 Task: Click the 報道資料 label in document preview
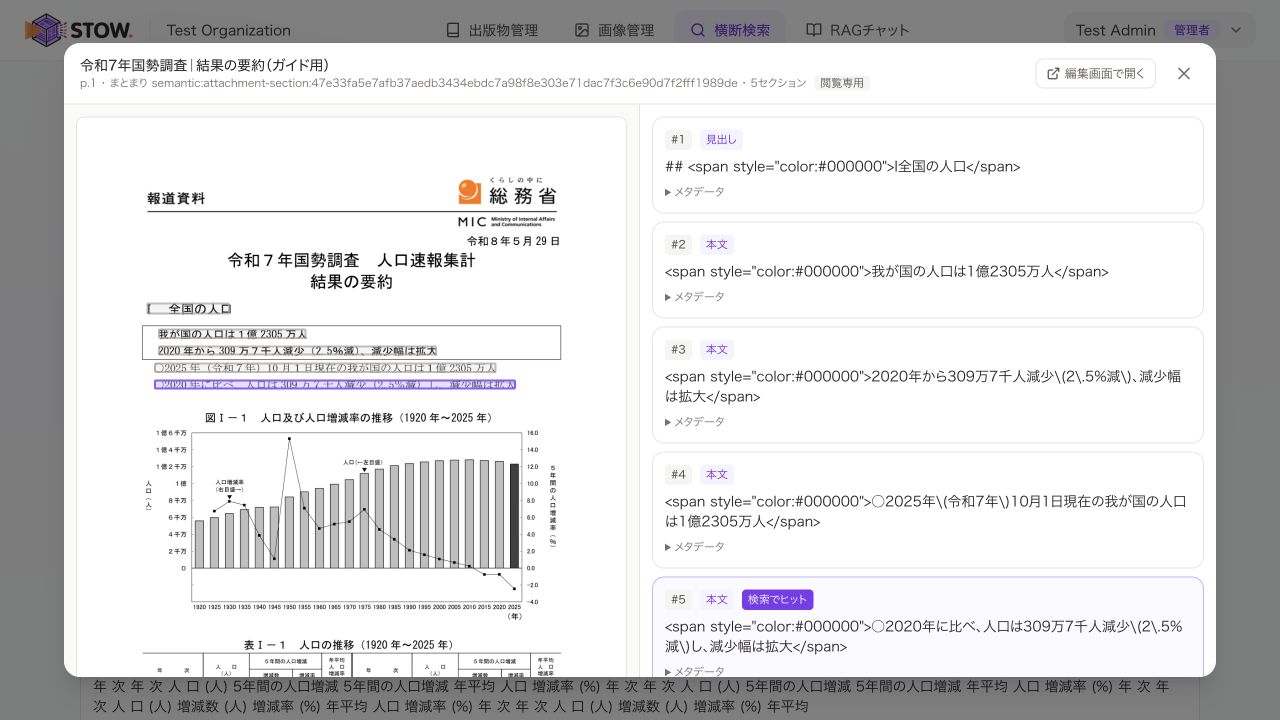(176, 198)
